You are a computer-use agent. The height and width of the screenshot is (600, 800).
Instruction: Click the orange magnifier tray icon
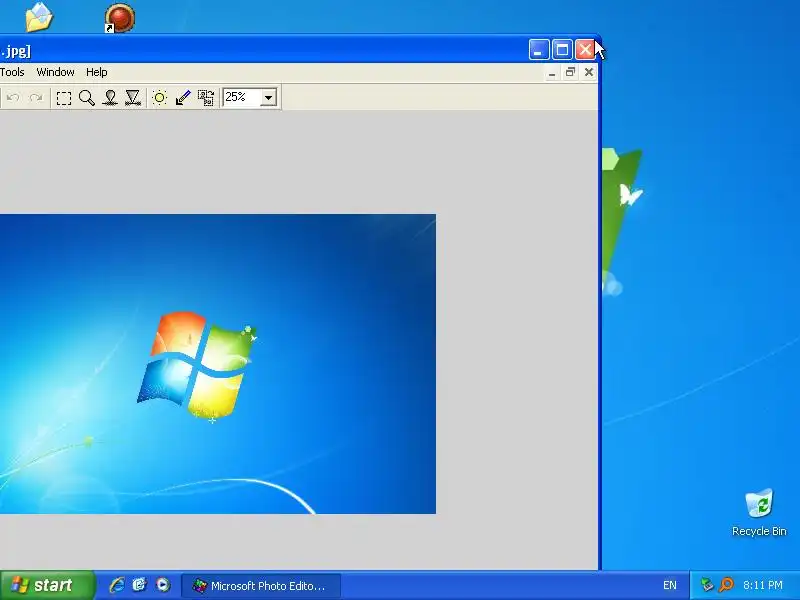coord(726,585)
